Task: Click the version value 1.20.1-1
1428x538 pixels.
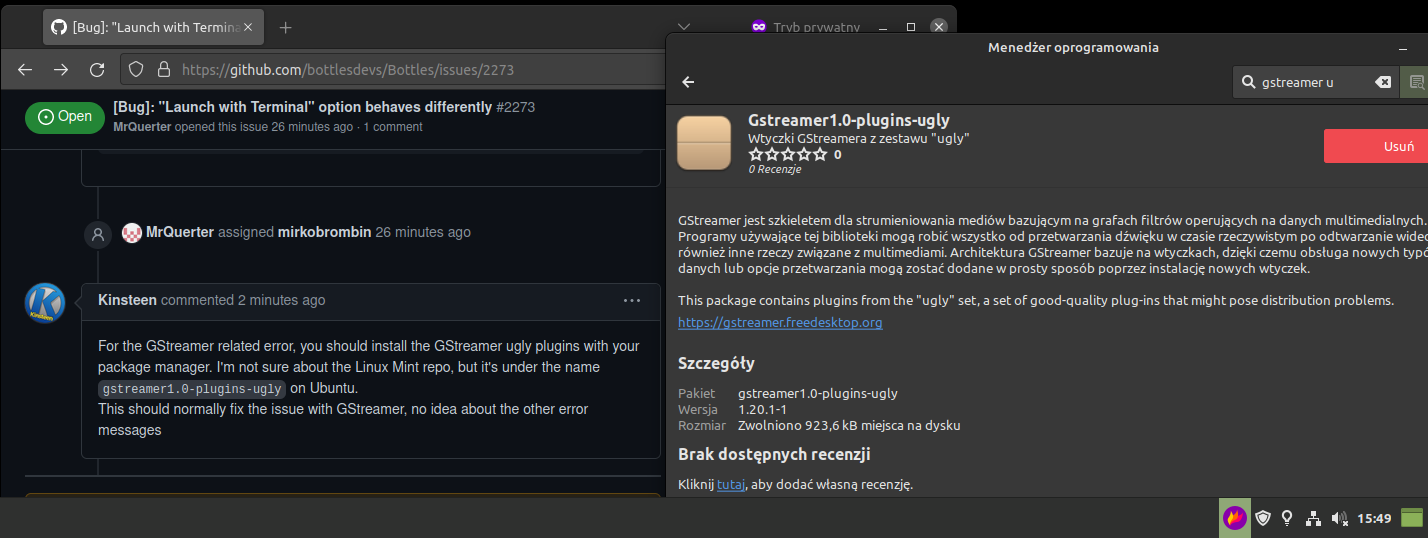Action: 764,409
